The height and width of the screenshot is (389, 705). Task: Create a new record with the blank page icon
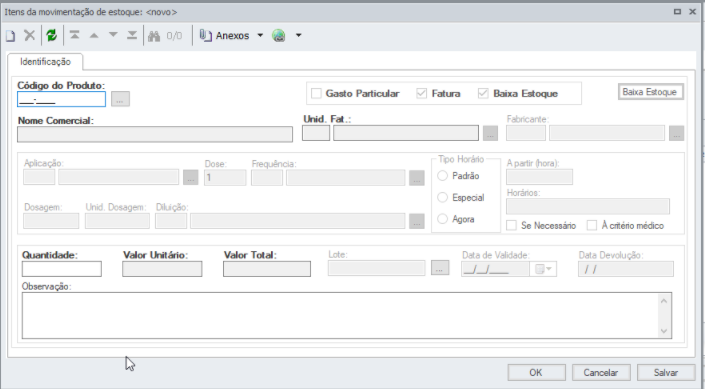(x=10, y=36)
